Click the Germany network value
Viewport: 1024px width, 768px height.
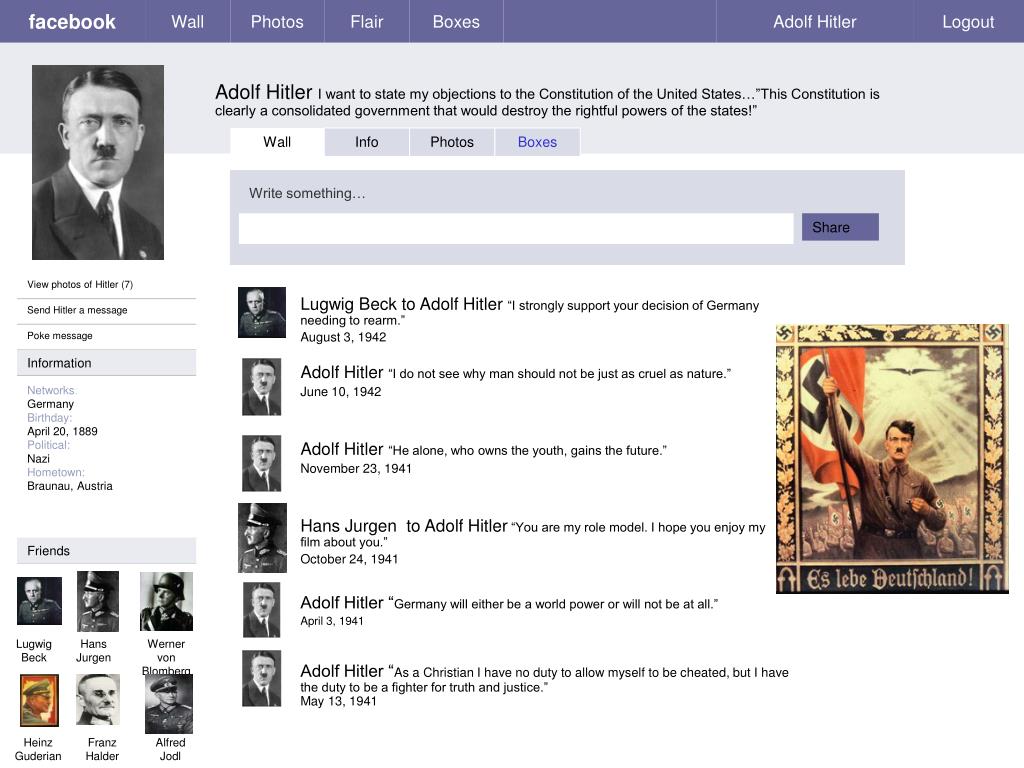click(x=50, y=404)
